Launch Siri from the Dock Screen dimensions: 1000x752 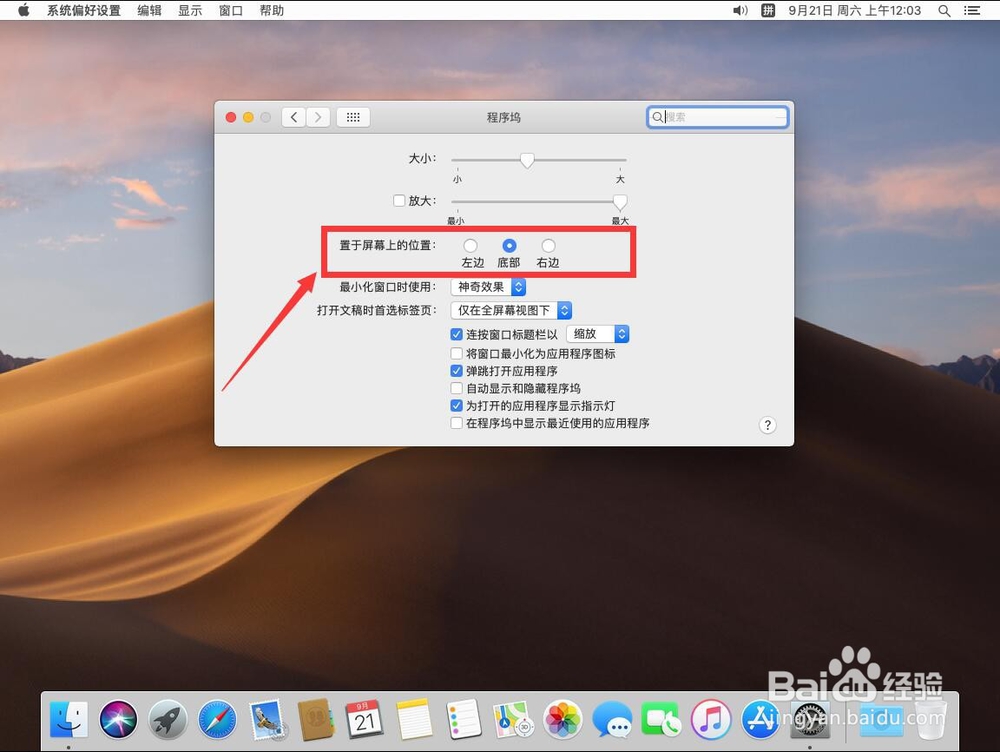(117, 719)
